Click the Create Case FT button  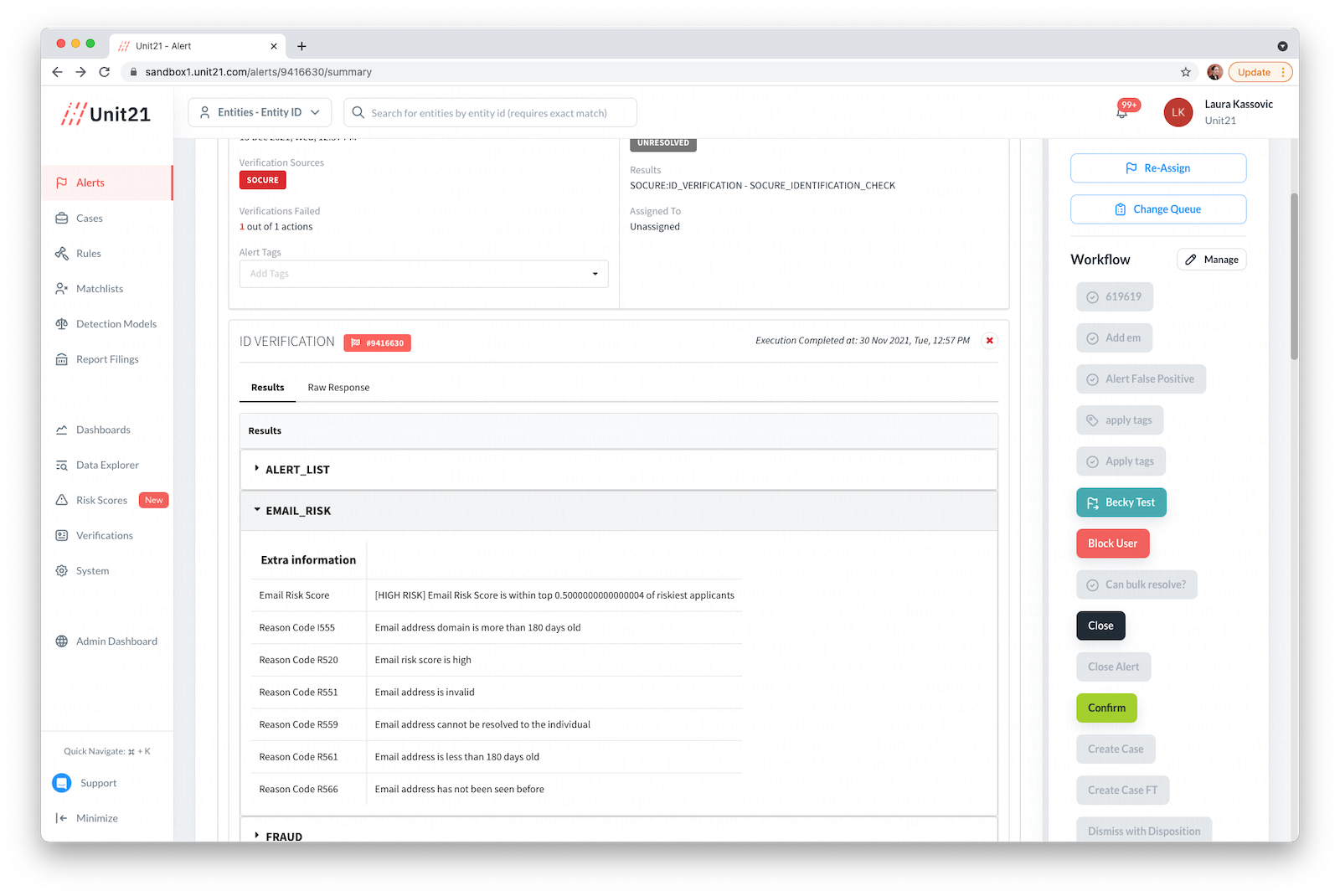click(x=1123, y=790)
